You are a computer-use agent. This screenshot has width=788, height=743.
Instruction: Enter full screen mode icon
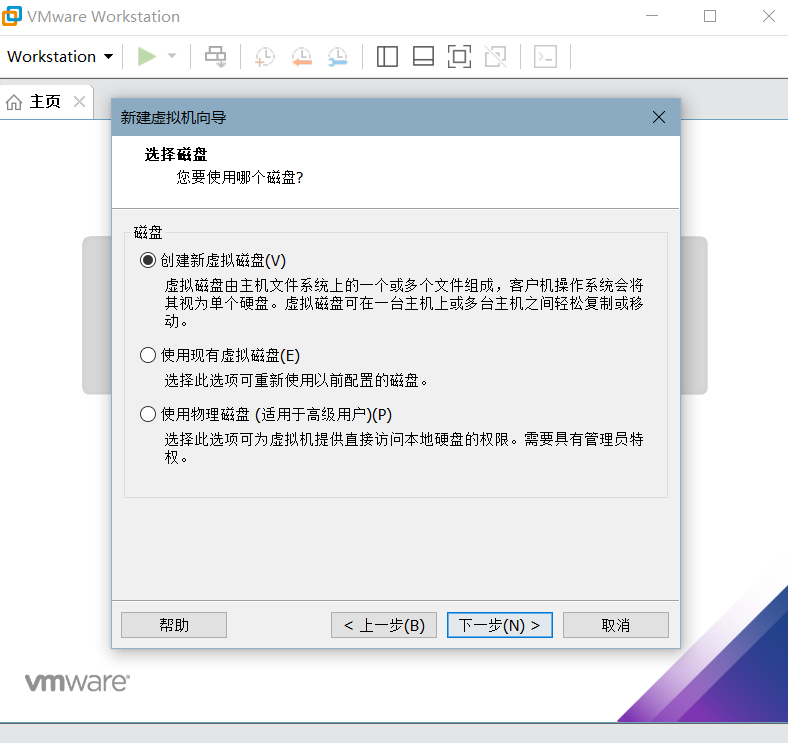point(459,56)
